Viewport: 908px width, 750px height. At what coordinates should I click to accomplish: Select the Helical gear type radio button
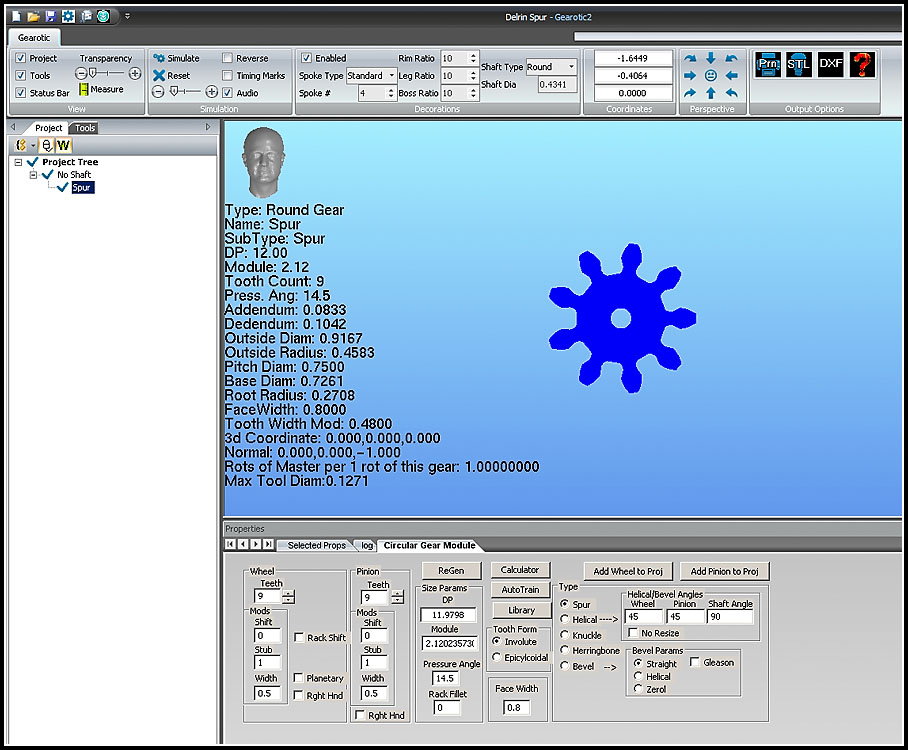click(x=565, y=620)
